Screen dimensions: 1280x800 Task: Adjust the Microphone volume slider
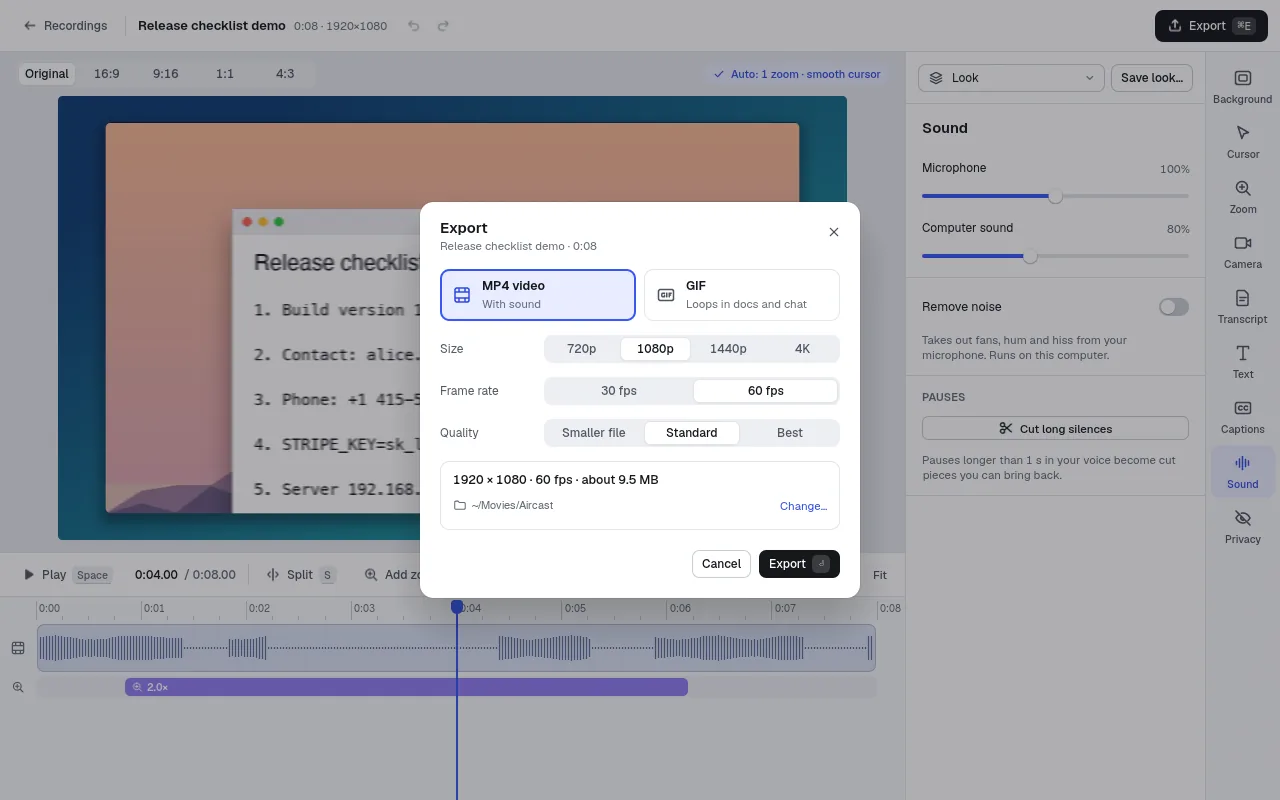pyautogui.click(x=1055, y=196)
